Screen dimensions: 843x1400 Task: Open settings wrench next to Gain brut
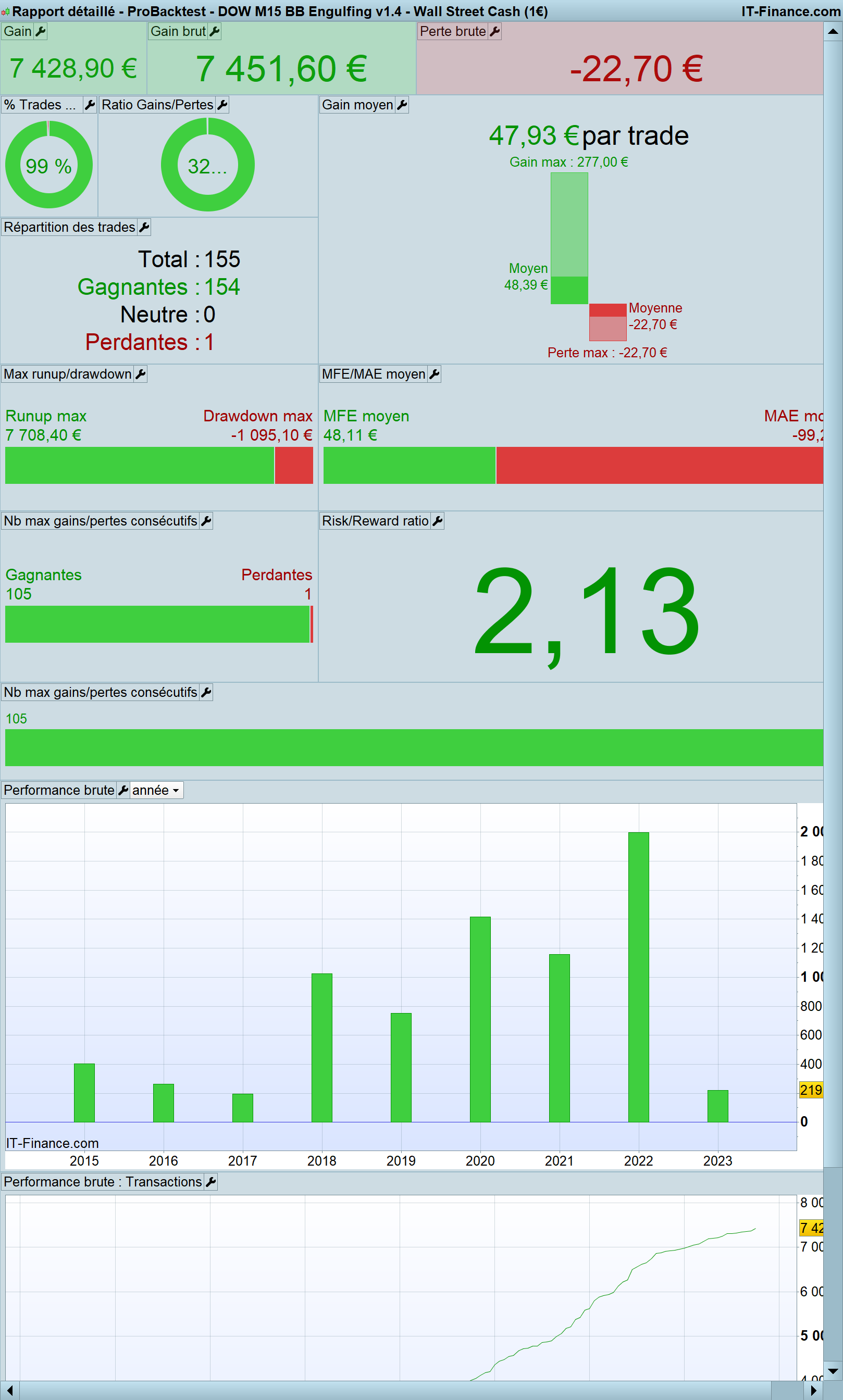click(214, 32)
